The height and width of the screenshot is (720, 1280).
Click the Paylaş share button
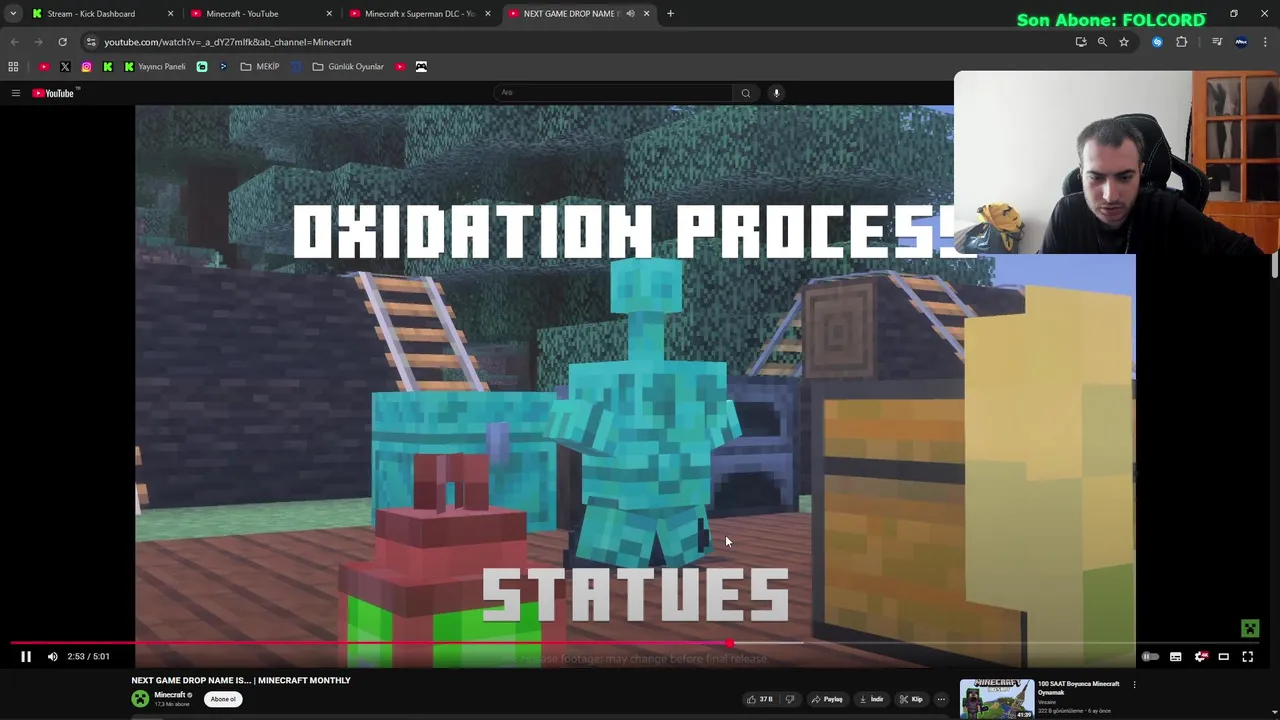[x=827, y=700]
